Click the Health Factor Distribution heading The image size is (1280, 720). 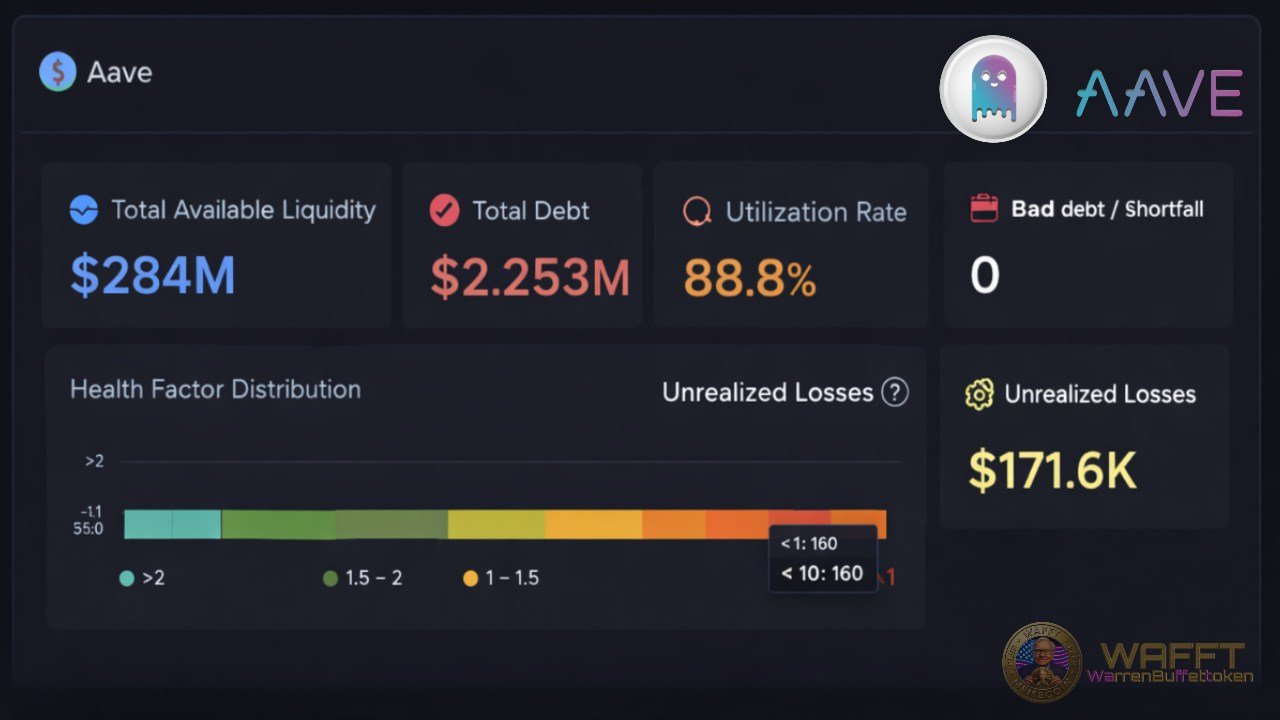(x=214, y=390)
